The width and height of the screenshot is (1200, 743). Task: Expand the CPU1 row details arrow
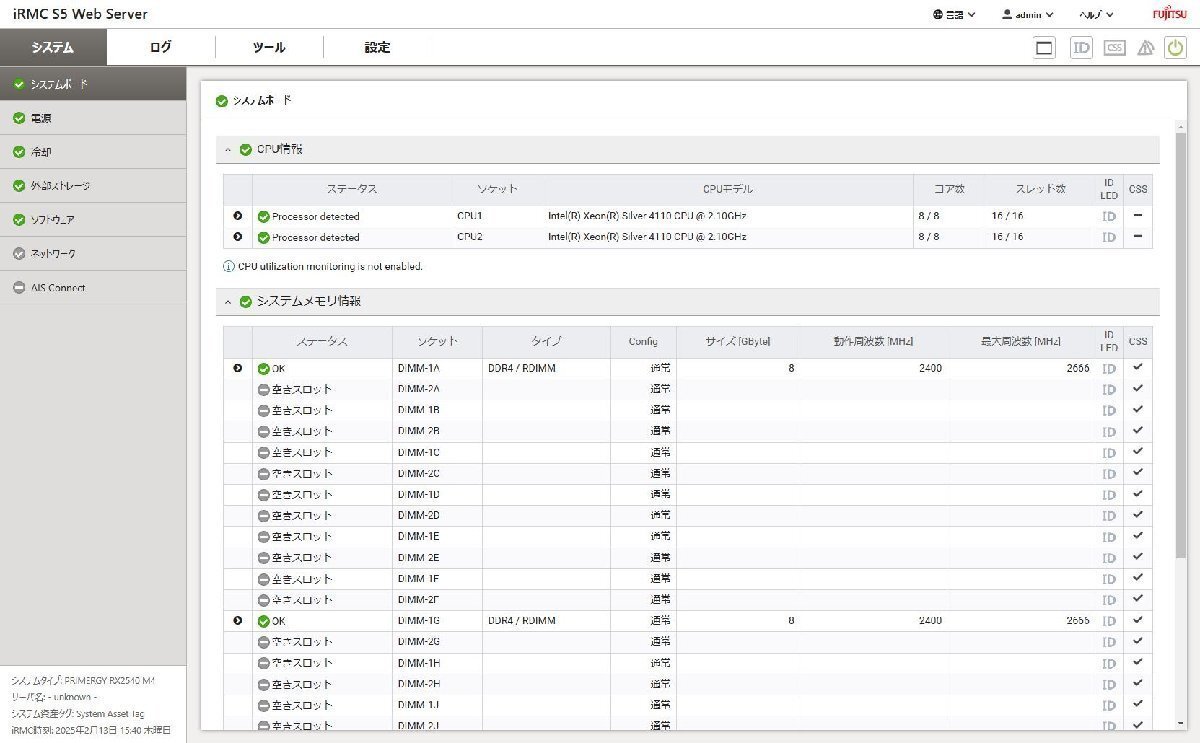coord(238,216)
